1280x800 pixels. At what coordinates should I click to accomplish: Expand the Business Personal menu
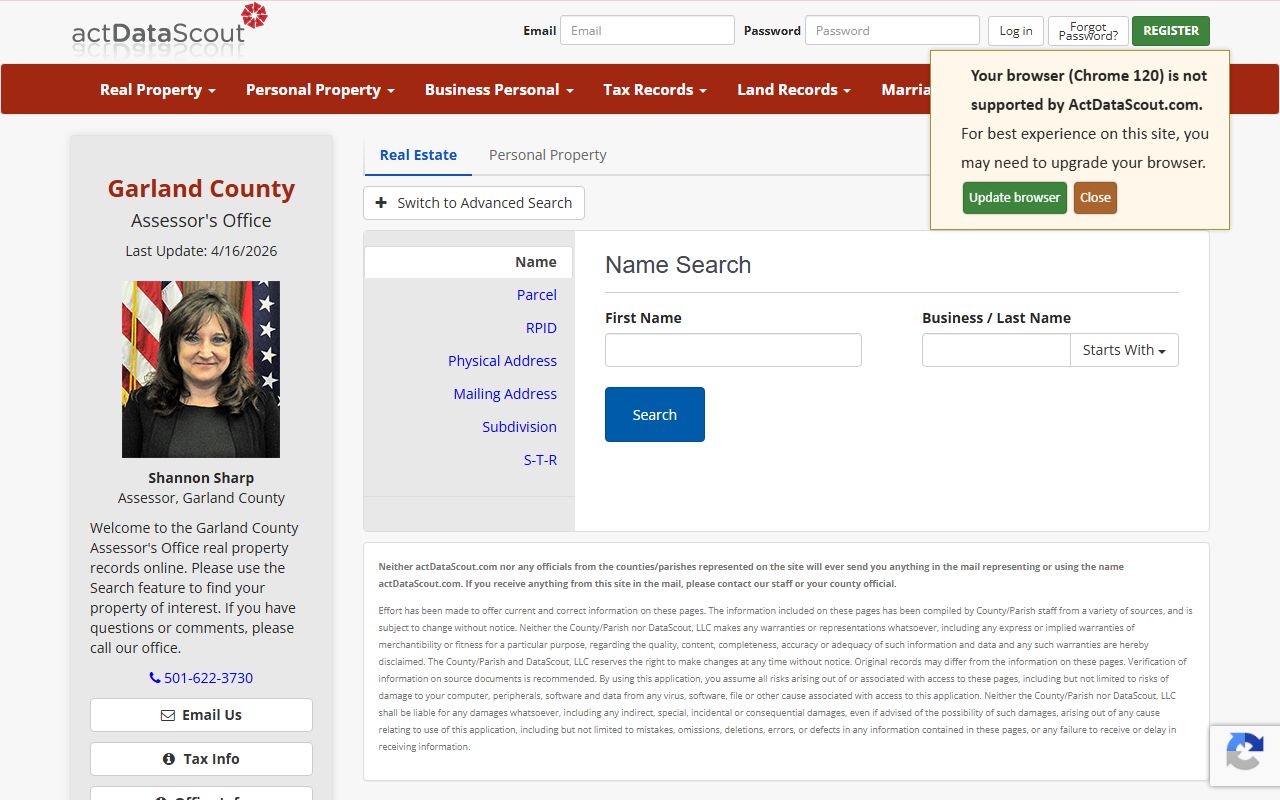pos(499,89)
